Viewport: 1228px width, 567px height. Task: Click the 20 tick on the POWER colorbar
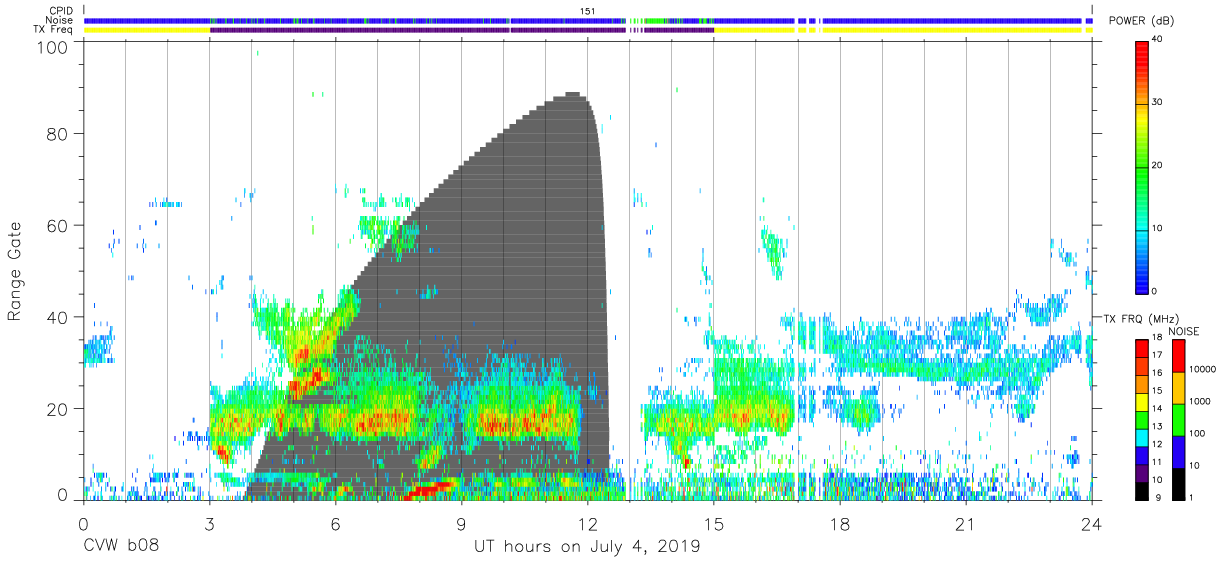[x=1158, y=165]
